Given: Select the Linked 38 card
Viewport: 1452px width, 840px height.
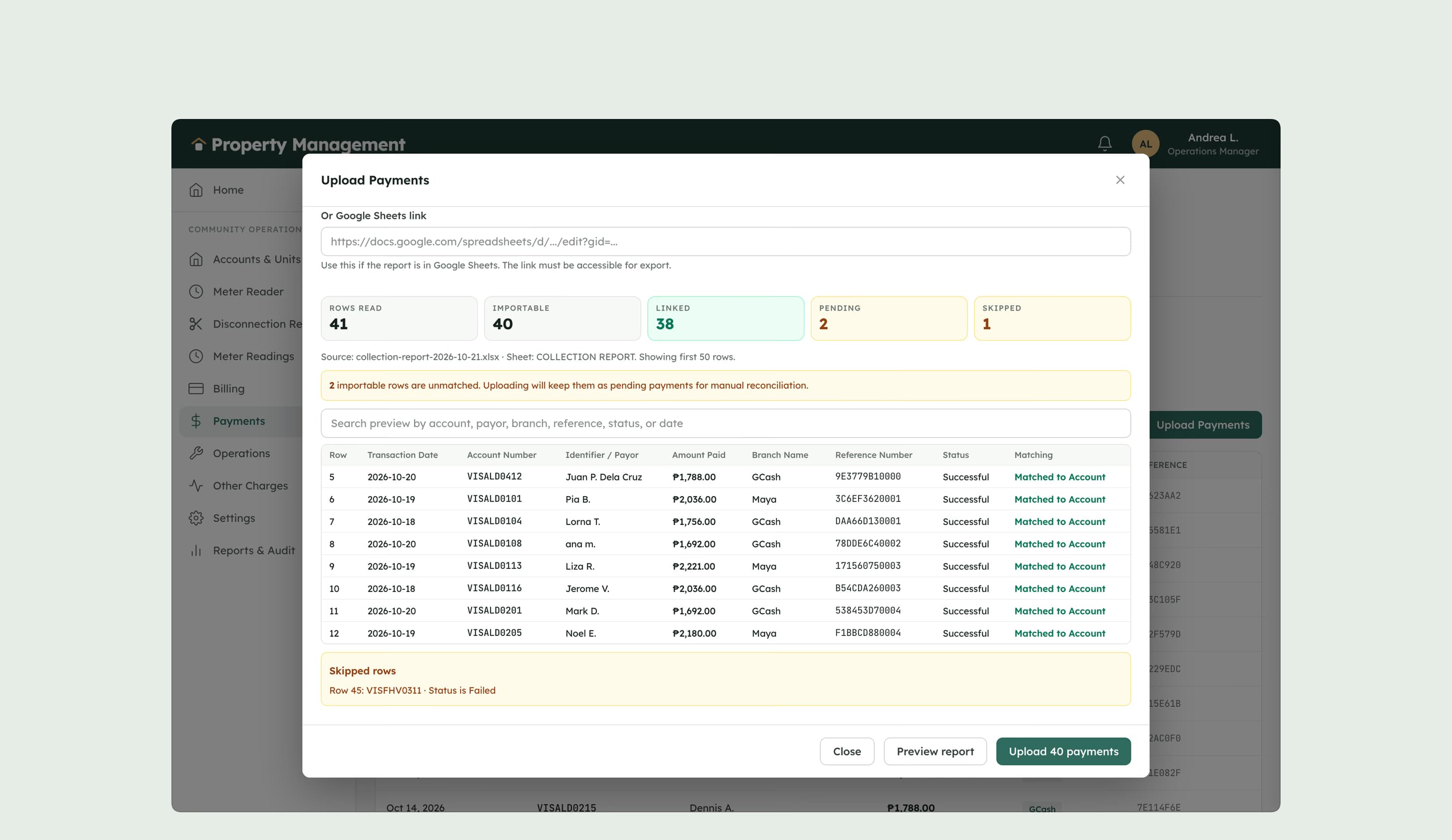Looking at the screenshot, I should 725,318.
